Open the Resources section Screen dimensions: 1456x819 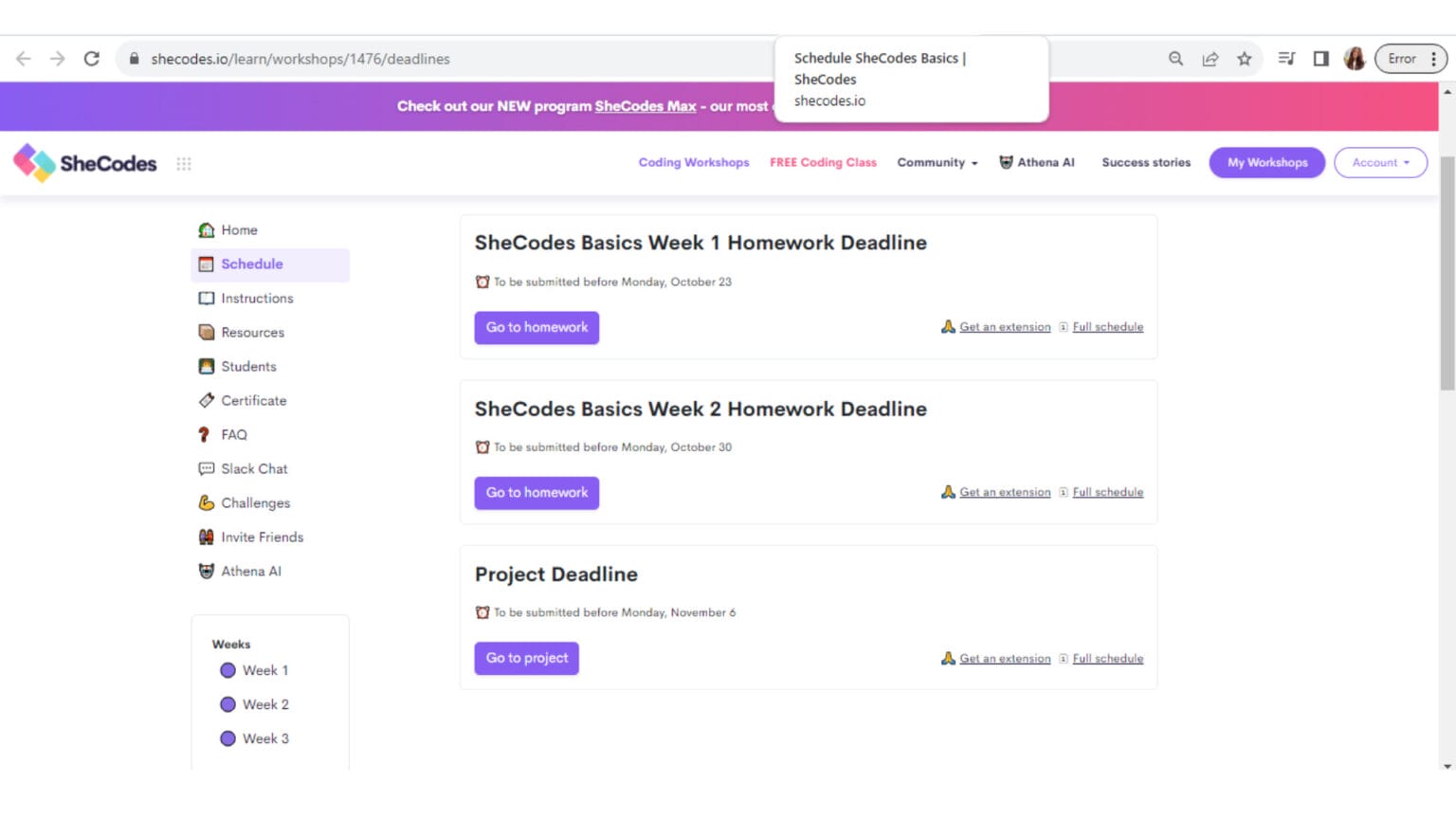click(x=251, y=332)
